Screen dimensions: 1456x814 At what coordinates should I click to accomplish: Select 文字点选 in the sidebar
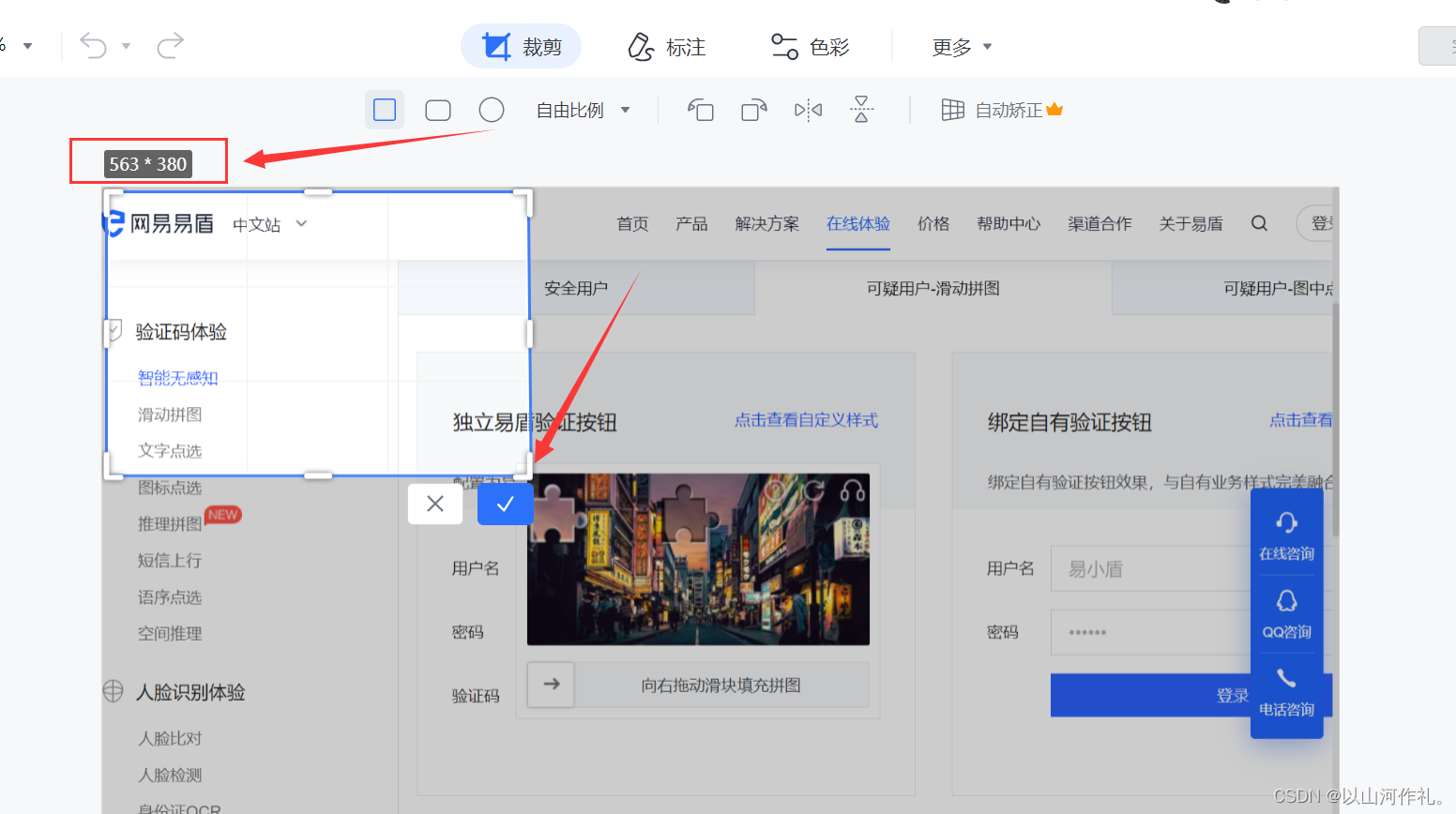pos(170,451)
